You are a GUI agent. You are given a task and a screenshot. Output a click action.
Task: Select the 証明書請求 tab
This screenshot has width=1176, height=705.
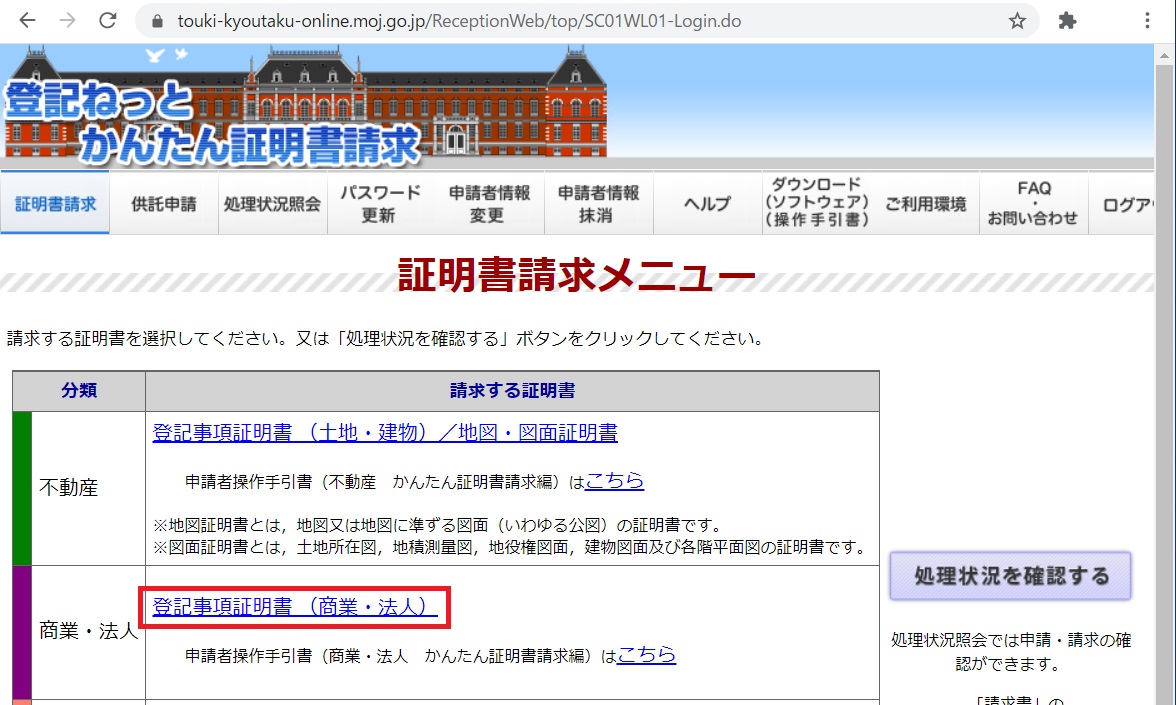point(55,204)
